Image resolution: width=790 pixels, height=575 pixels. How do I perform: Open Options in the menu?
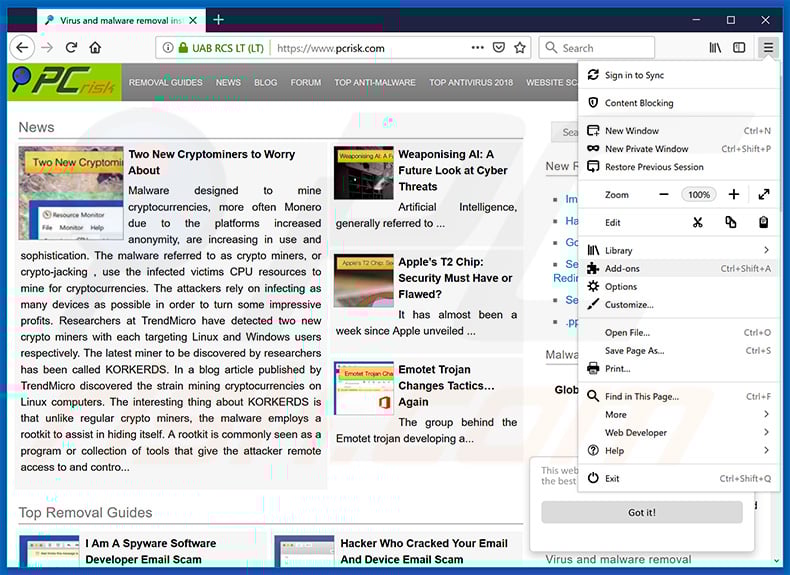(x=678, y=287)
